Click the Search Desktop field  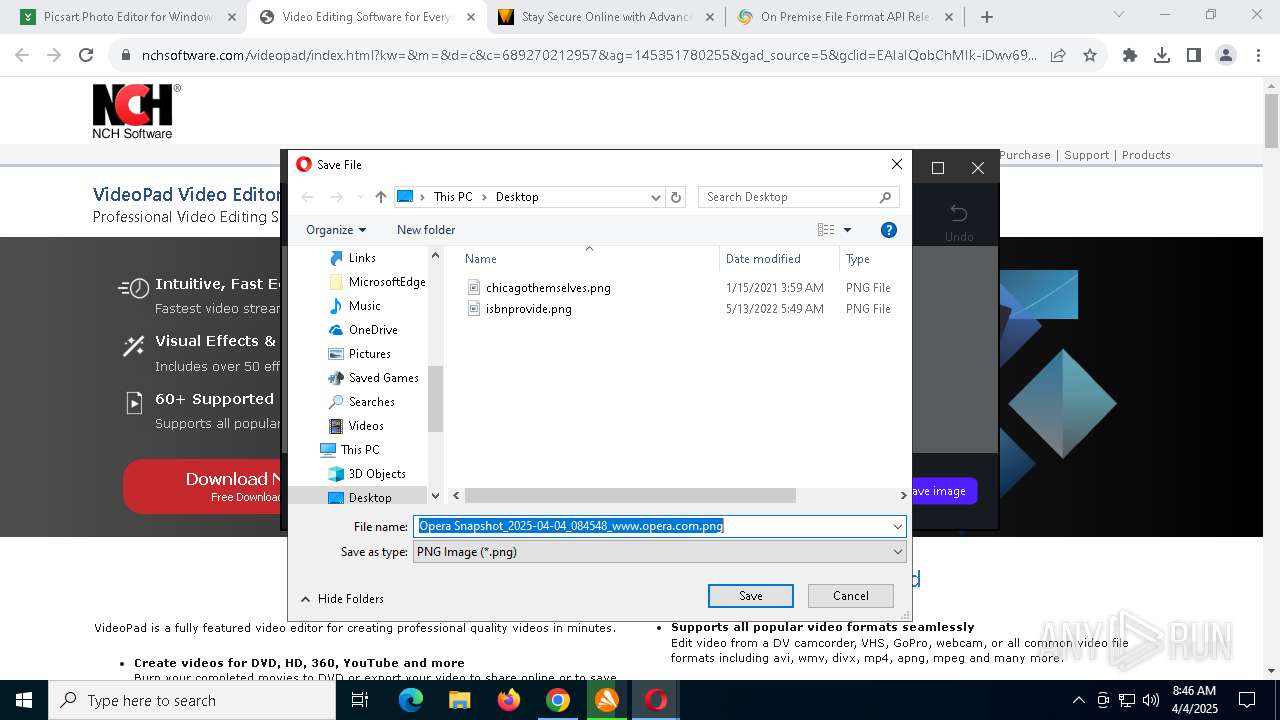[799, 197]
